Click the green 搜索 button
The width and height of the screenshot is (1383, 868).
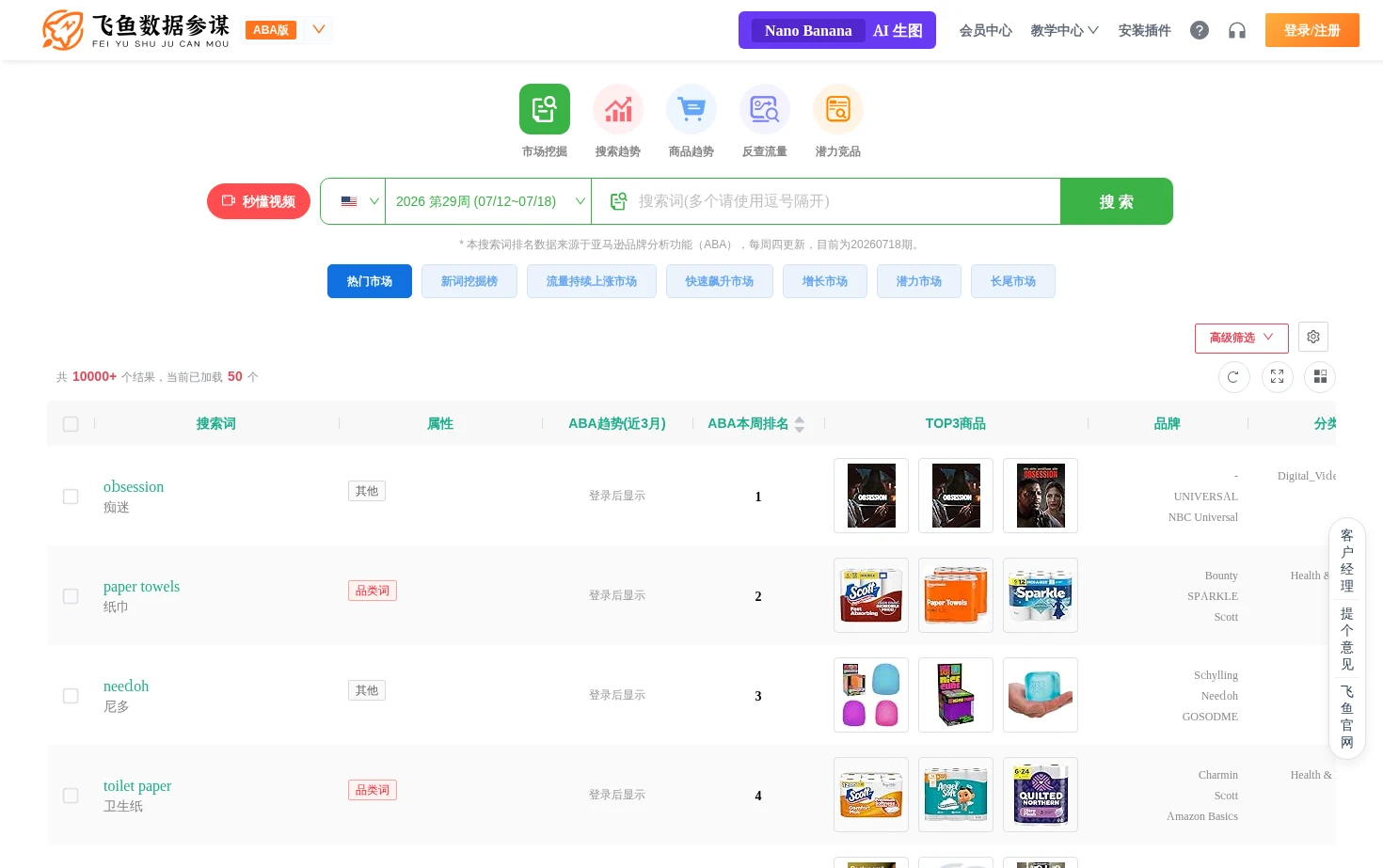click(1117, 201)
